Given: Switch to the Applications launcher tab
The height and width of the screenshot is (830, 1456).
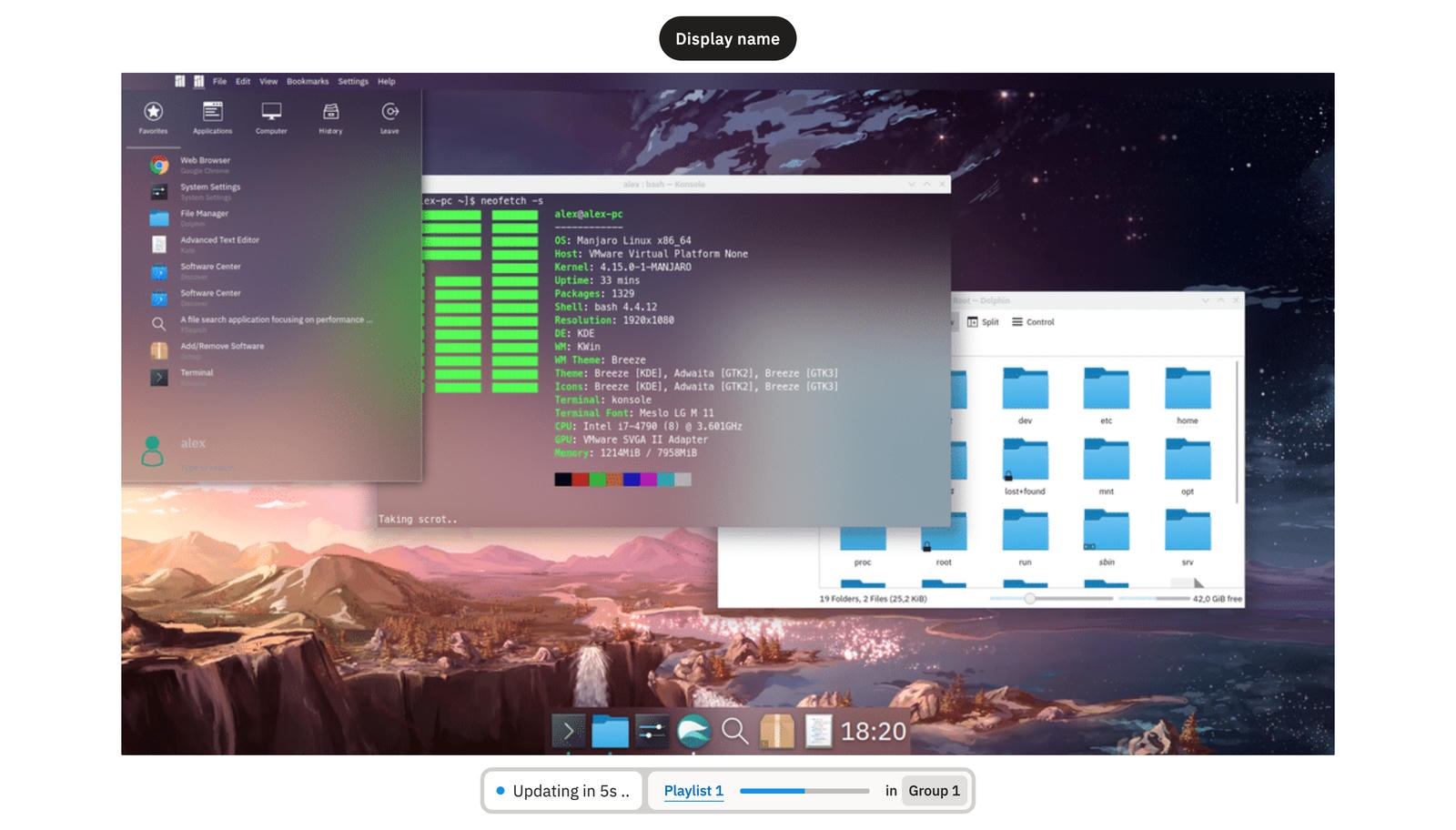Looking at the screenshot, I should pyautogui.click(x=212, y=117).
